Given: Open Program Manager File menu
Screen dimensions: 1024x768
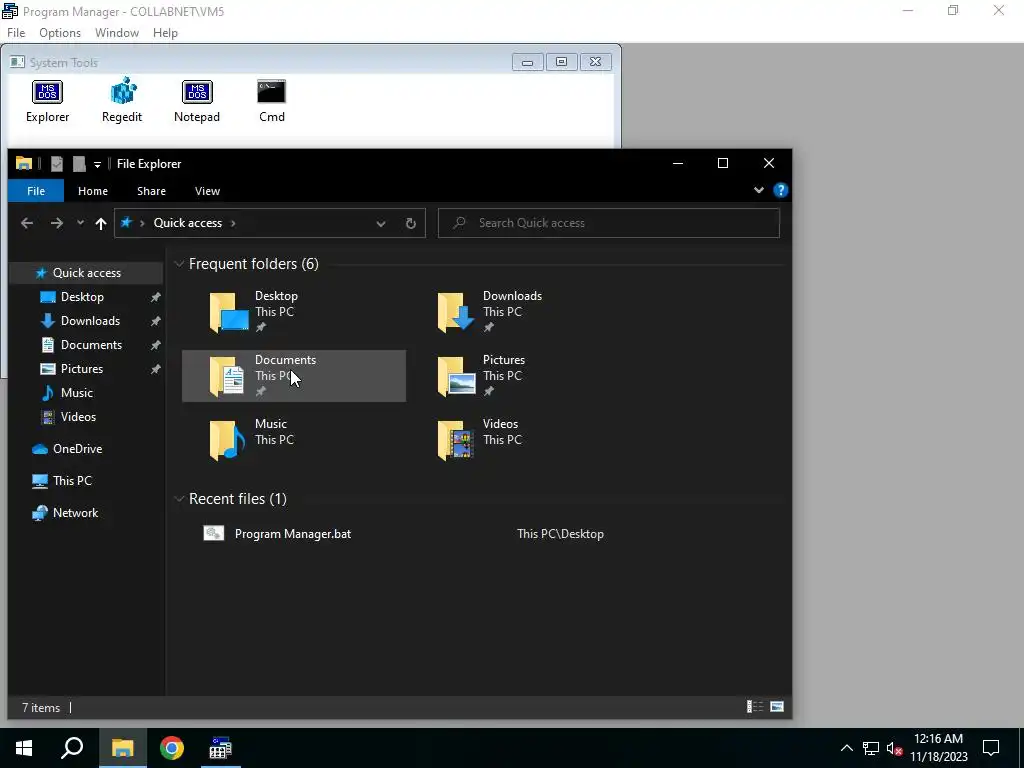Looking at the screenshot, I should (x=16, y=33).
